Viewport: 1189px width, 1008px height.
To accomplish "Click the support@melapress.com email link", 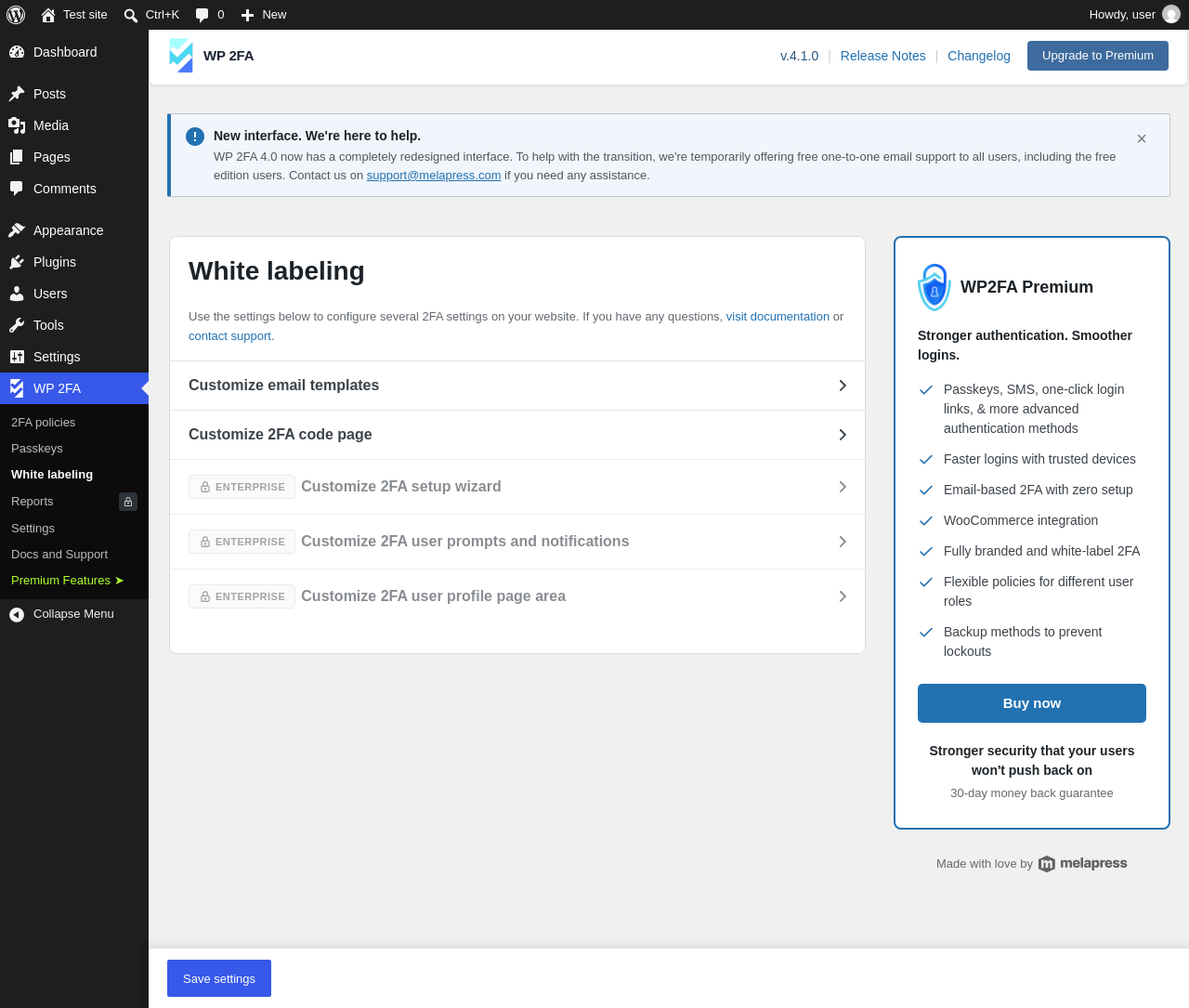I will (x=434, y=176).
